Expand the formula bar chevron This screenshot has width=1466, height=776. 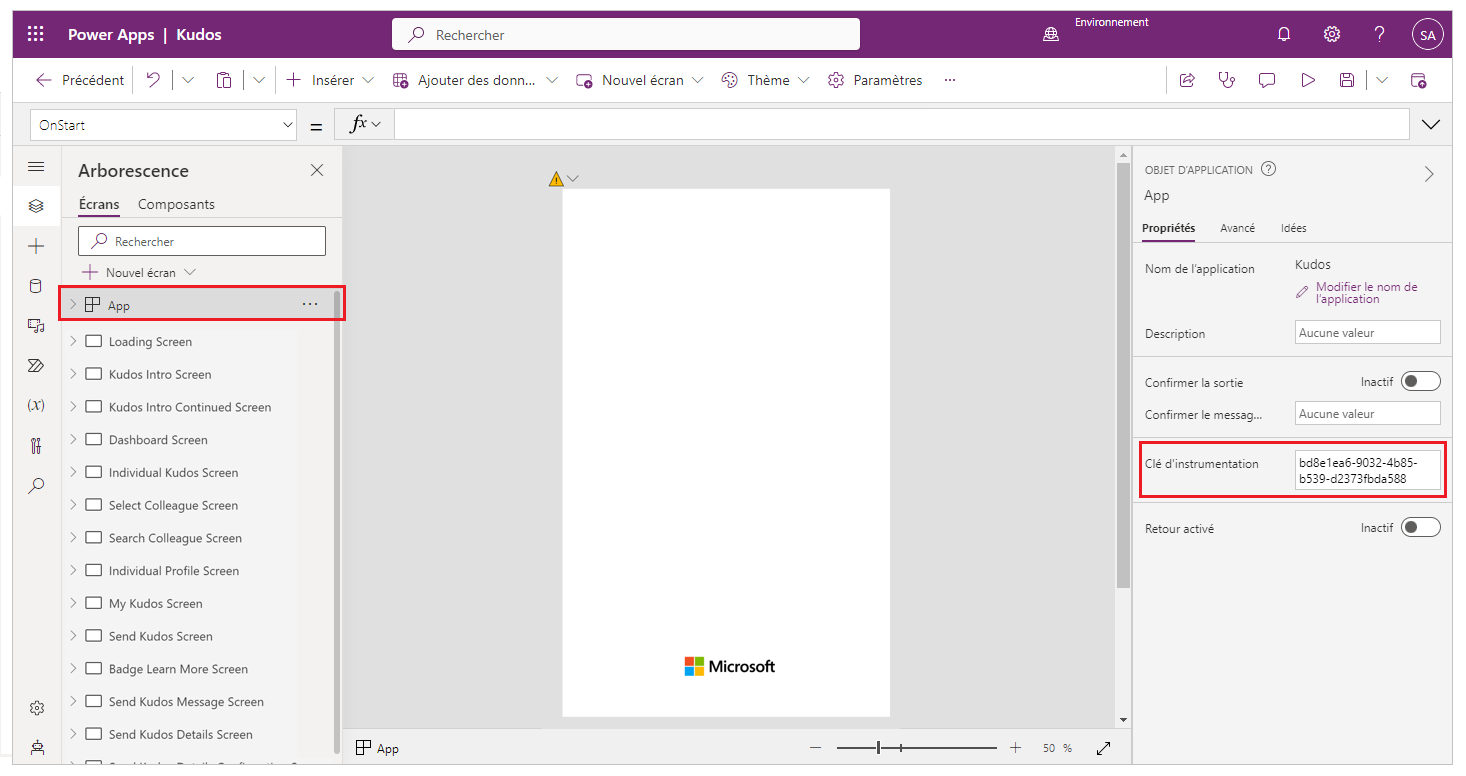tap(1431, 125)
